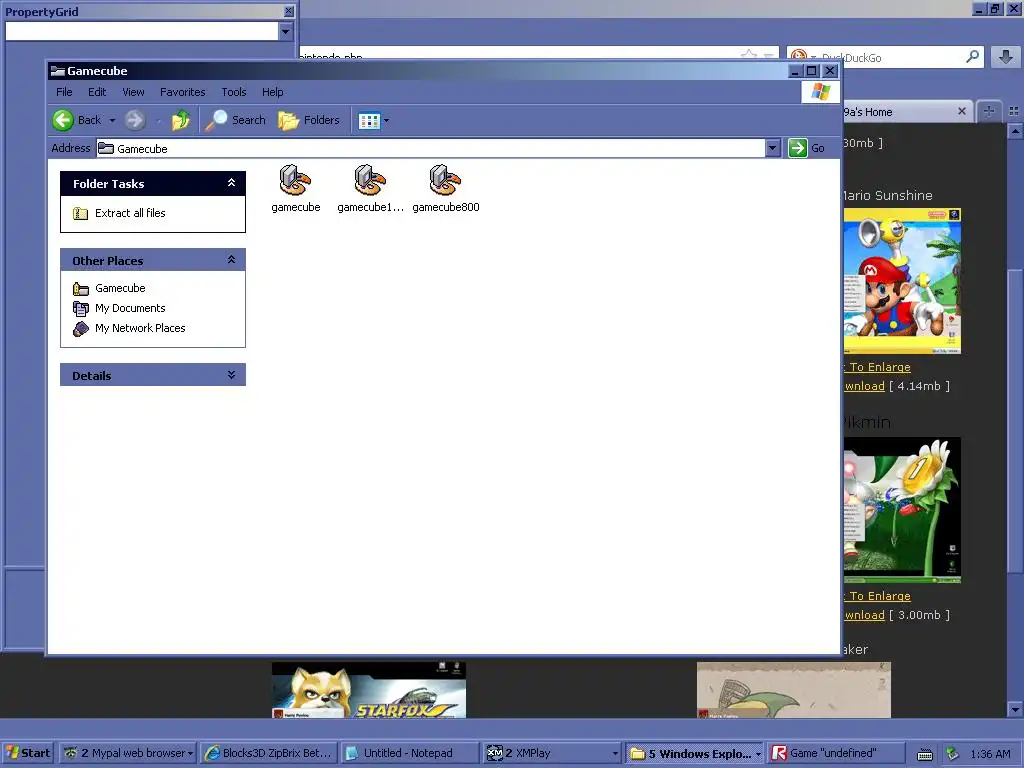Click the Address bar field
The height and width of the screenshot is (768, 1024).
431,148
